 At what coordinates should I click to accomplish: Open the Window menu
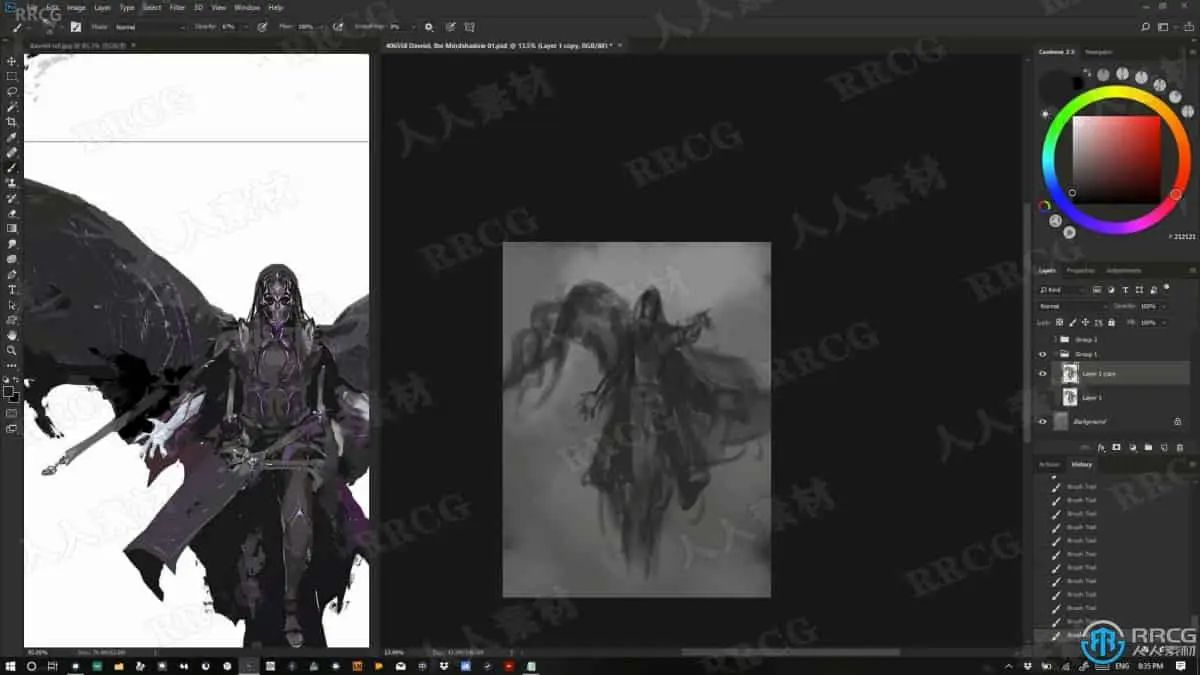pyautogui.click(x=247, y=7)
